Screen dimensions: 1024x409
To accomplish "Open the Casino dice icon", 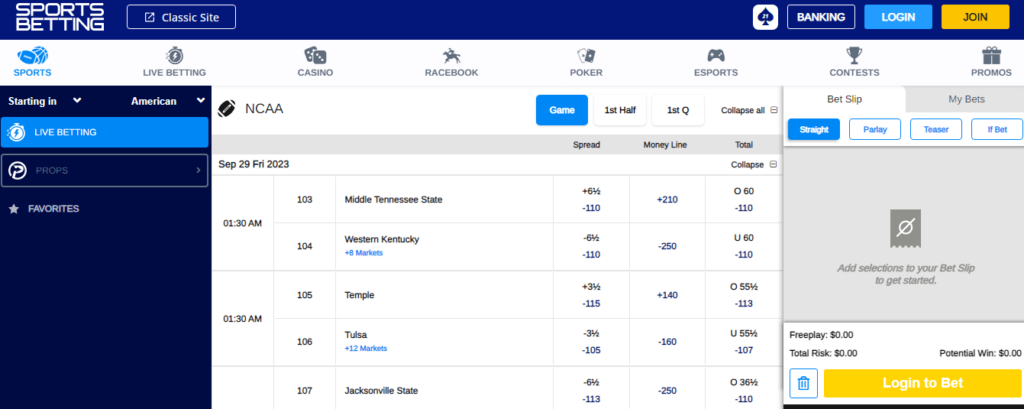I will click(315, 55).
